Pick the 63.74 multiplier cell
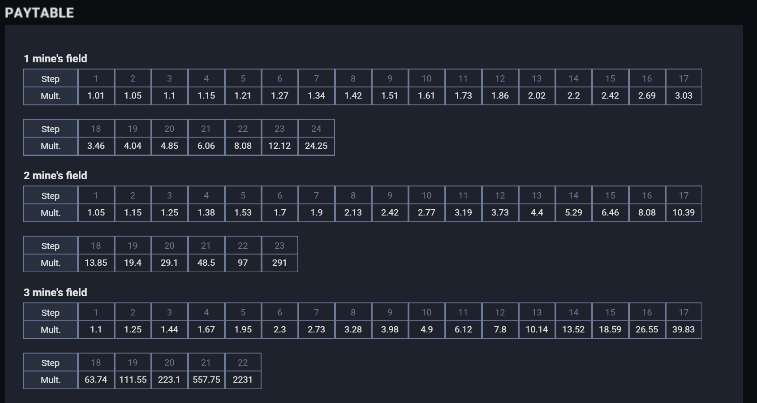757x403 pixels. pyautogui.click(x=96, y=380)
